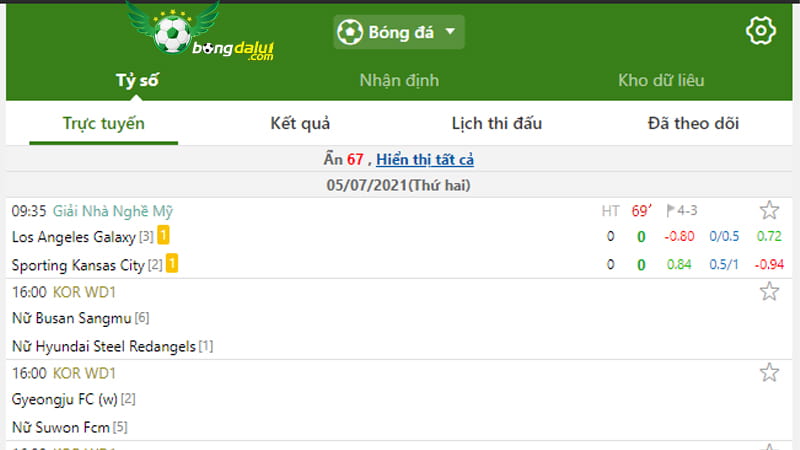Select the Tỷ số tab
The width and height of the screenshot is (800, 450).
point(137,80)
